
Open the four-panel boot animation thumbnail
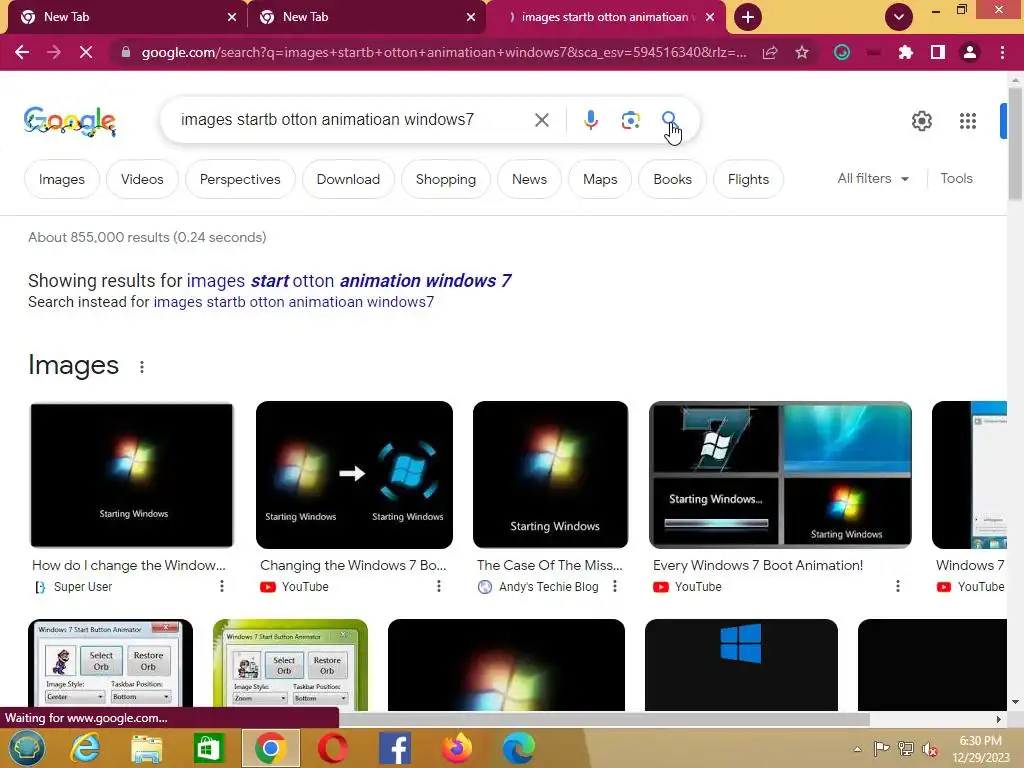[780, 475]
